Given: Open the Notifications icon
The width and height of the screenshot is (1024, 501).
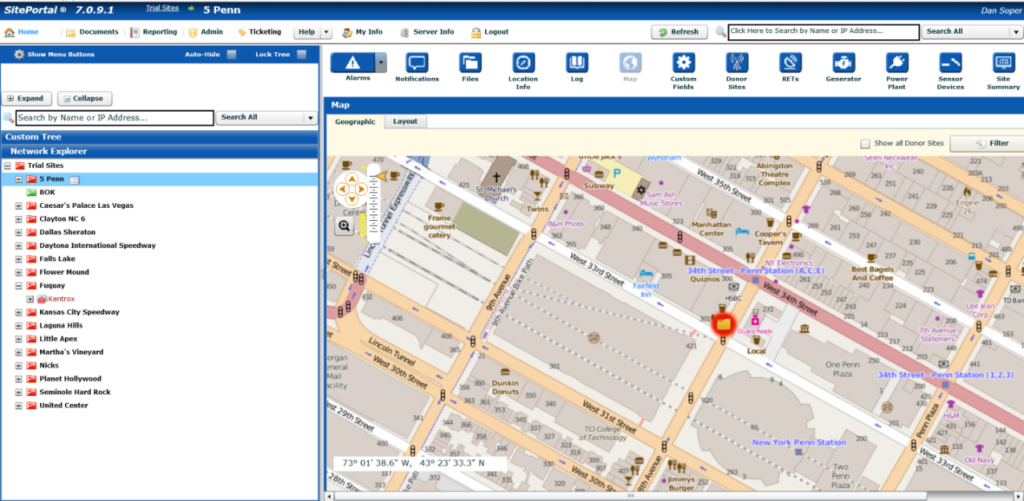Looking at the screenshot, I should [x=417, y=63].
